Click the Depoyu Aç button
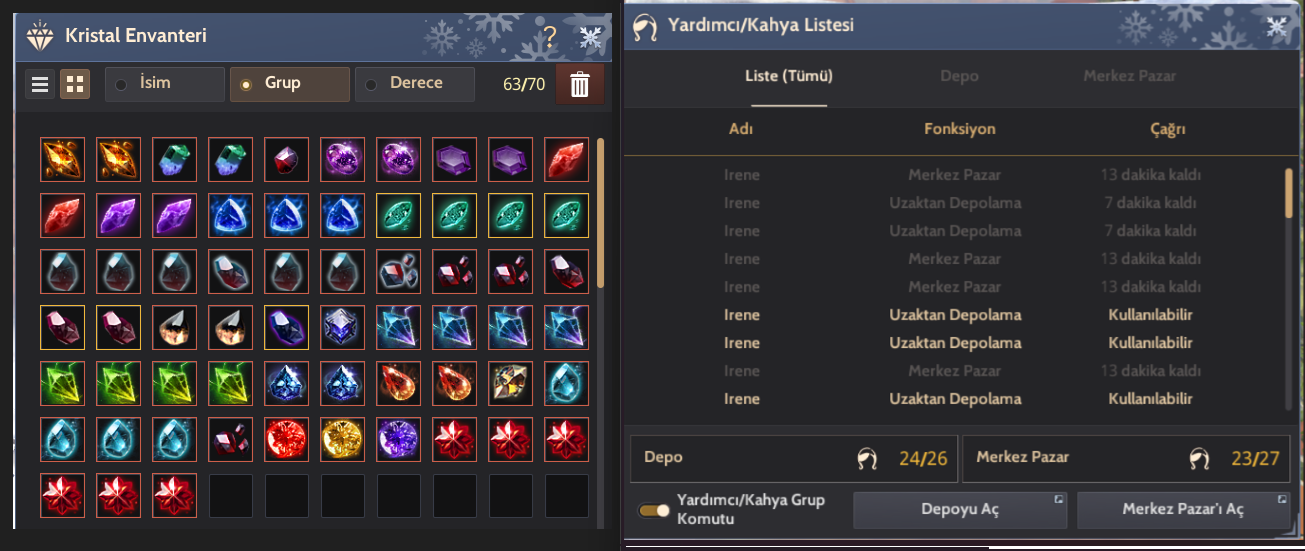The image size is (1305, 551). pos(960,510)
